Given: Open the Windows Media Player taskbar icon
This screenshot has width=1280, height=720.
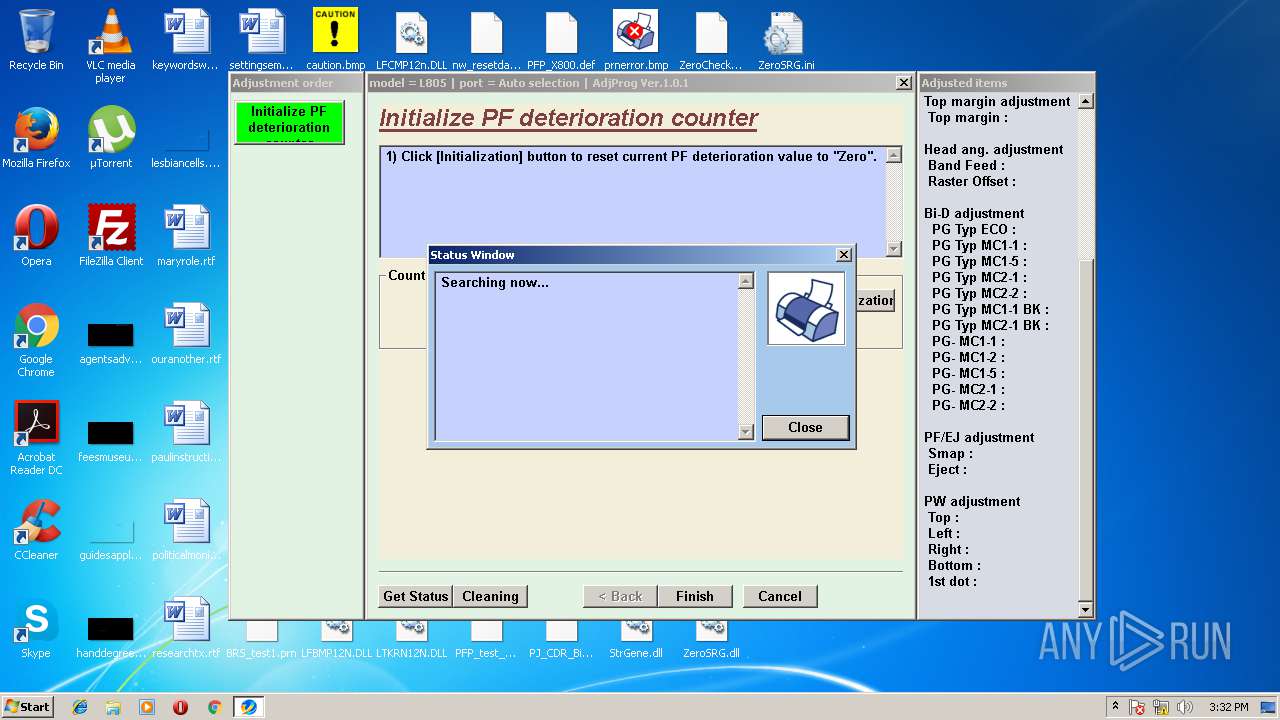Looking at the screenshot, I should tap(147, 707).
